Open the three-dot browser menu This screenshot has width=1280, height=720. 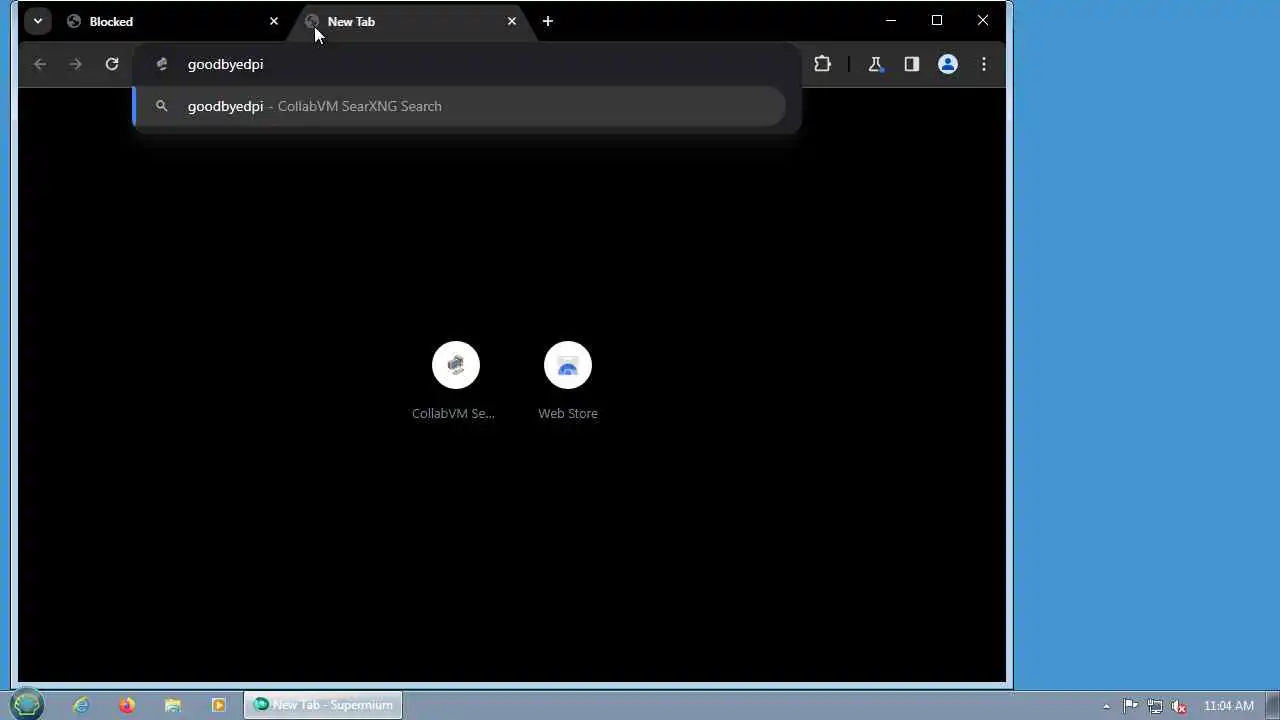984,64
